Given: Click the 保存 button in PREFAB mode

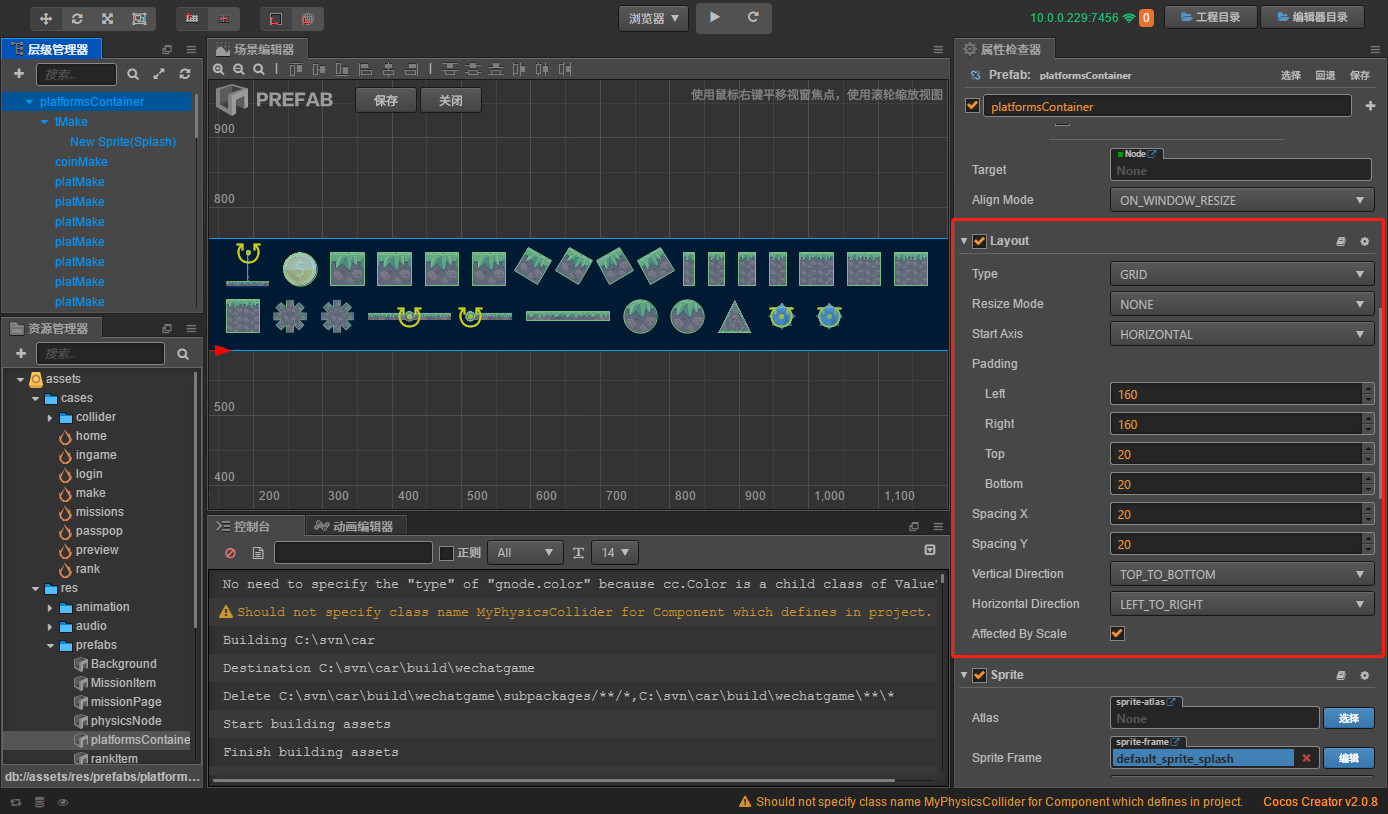Looking at the screenshot, I should (386, 99).
